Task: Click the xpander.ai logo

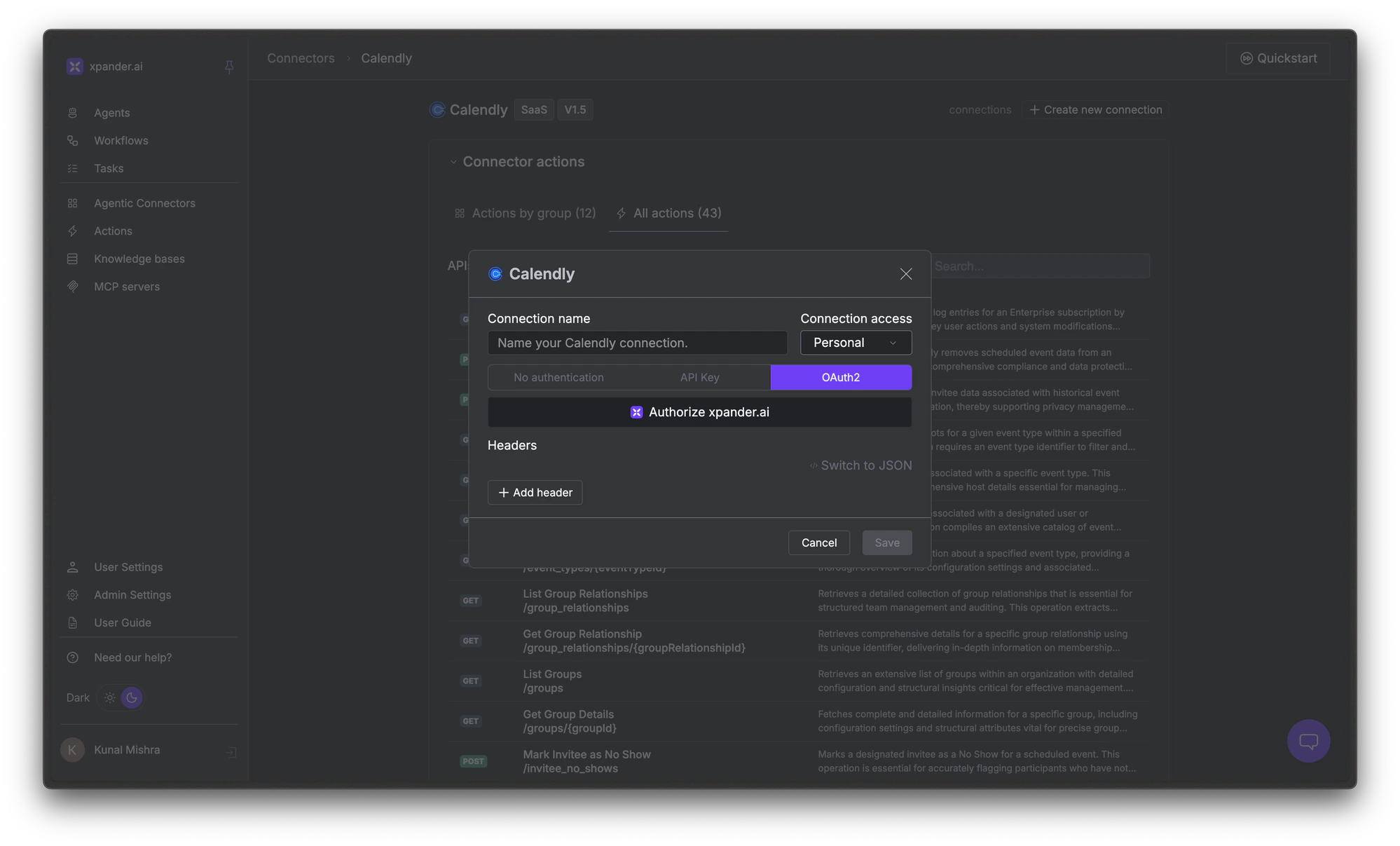Action: [74, 66]
